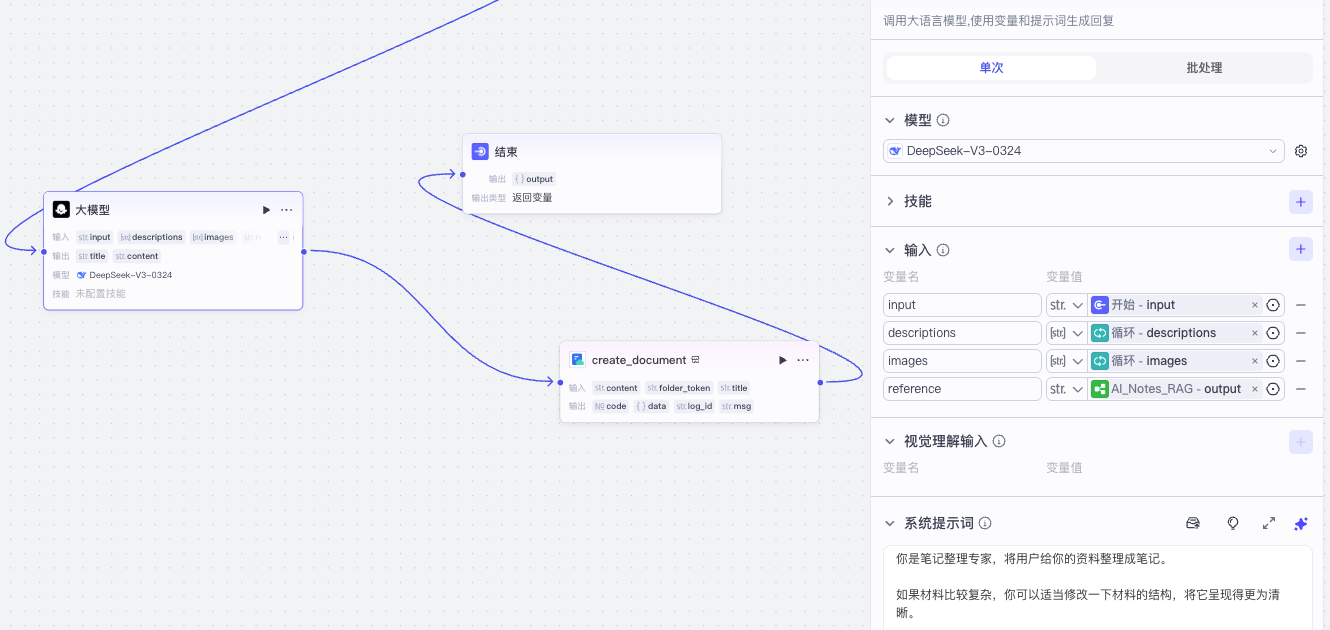The image size is (1330, 630).
Task: Click the model settings gear beside DeepSeek-V3-0324
Action: pos(1301,150)
